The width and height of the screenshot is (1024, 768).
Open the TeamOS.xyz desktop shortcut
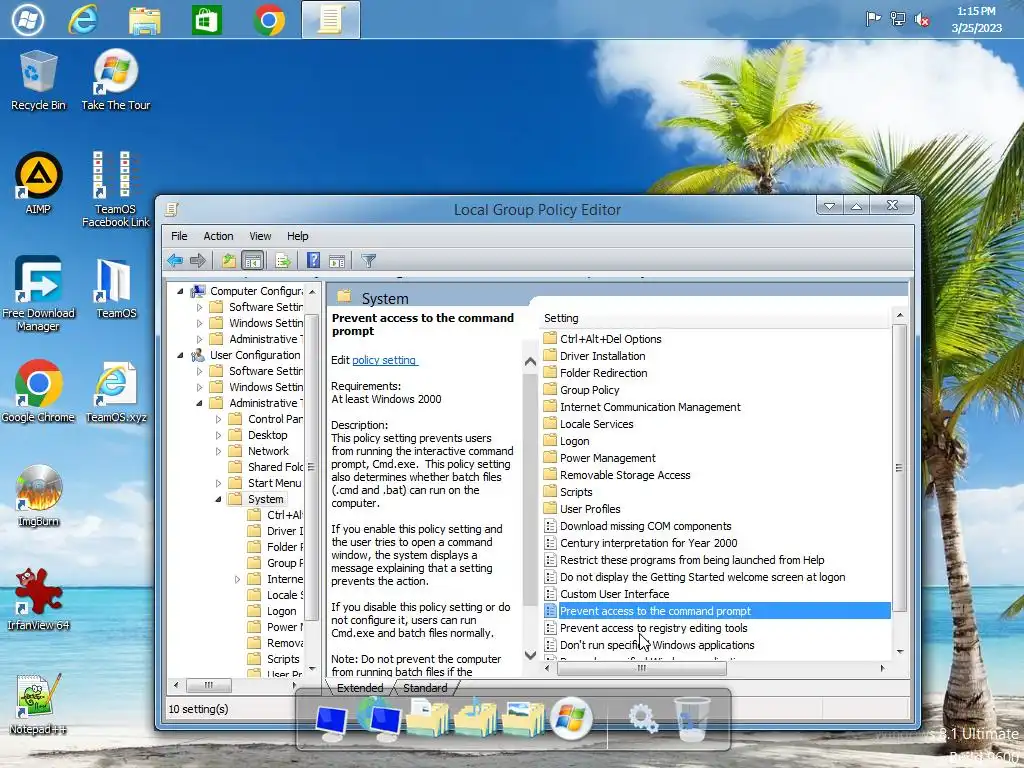click(x=116, y=392)
